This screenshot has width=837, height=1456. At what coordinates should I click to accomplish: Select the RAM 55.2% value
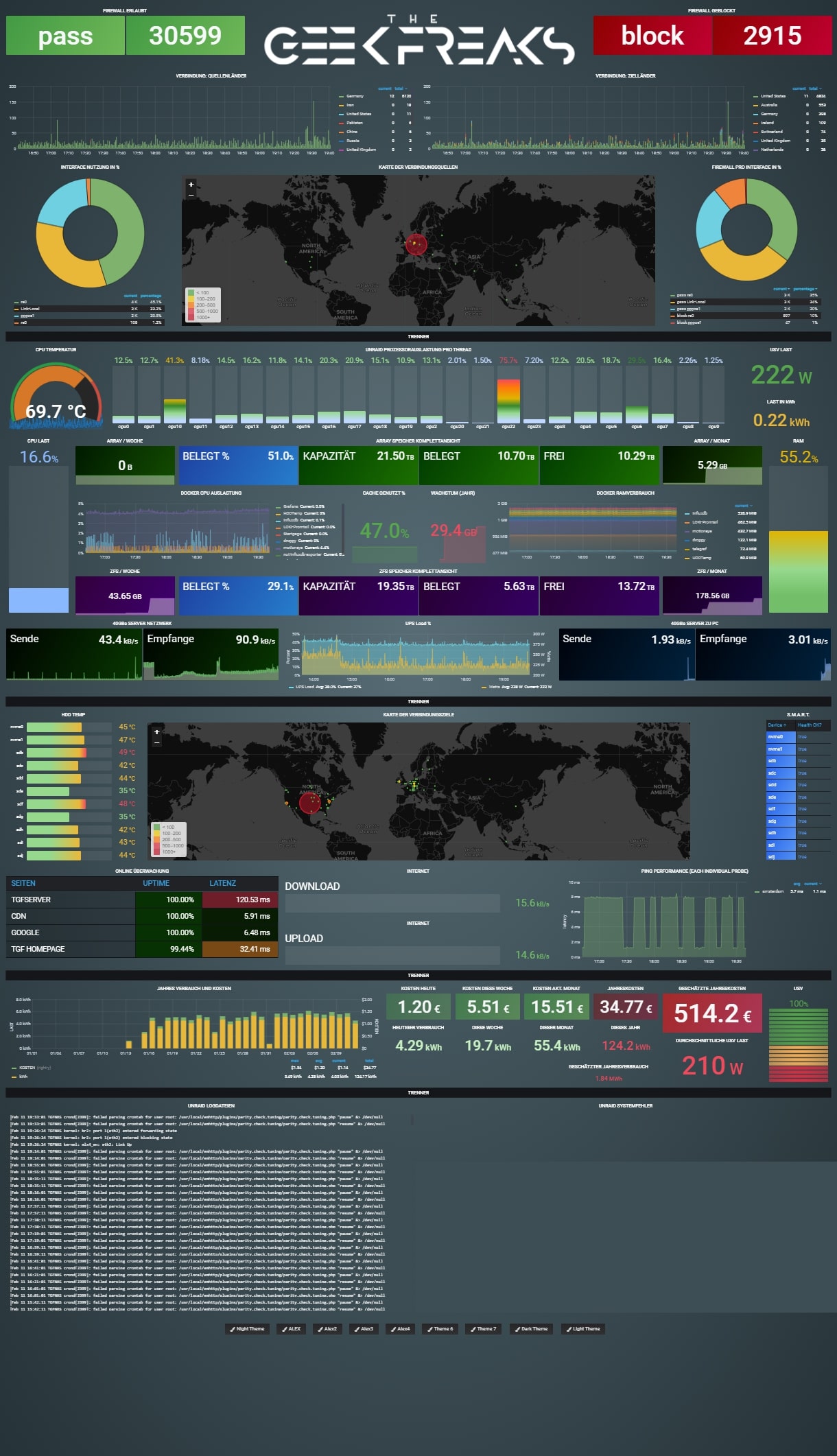pyautogui.click(x=799, y=457)
